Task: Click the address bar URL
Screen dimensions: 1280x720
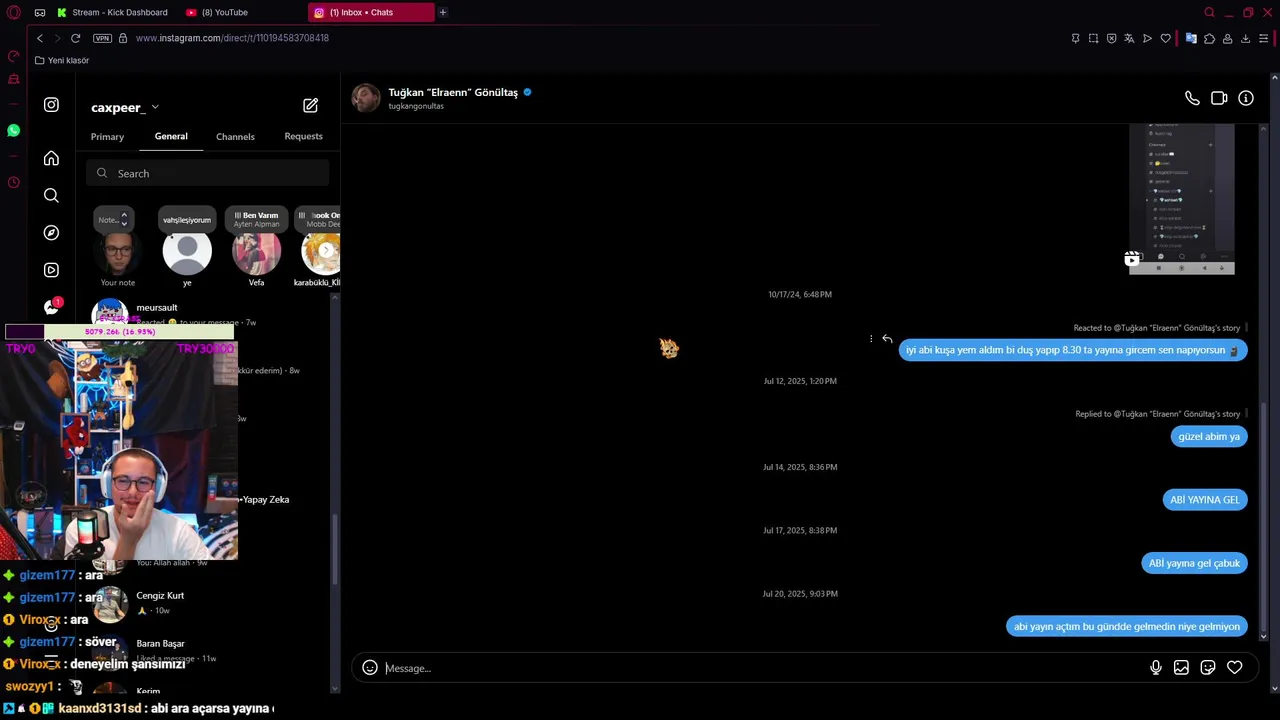Action: pos(232,38)
